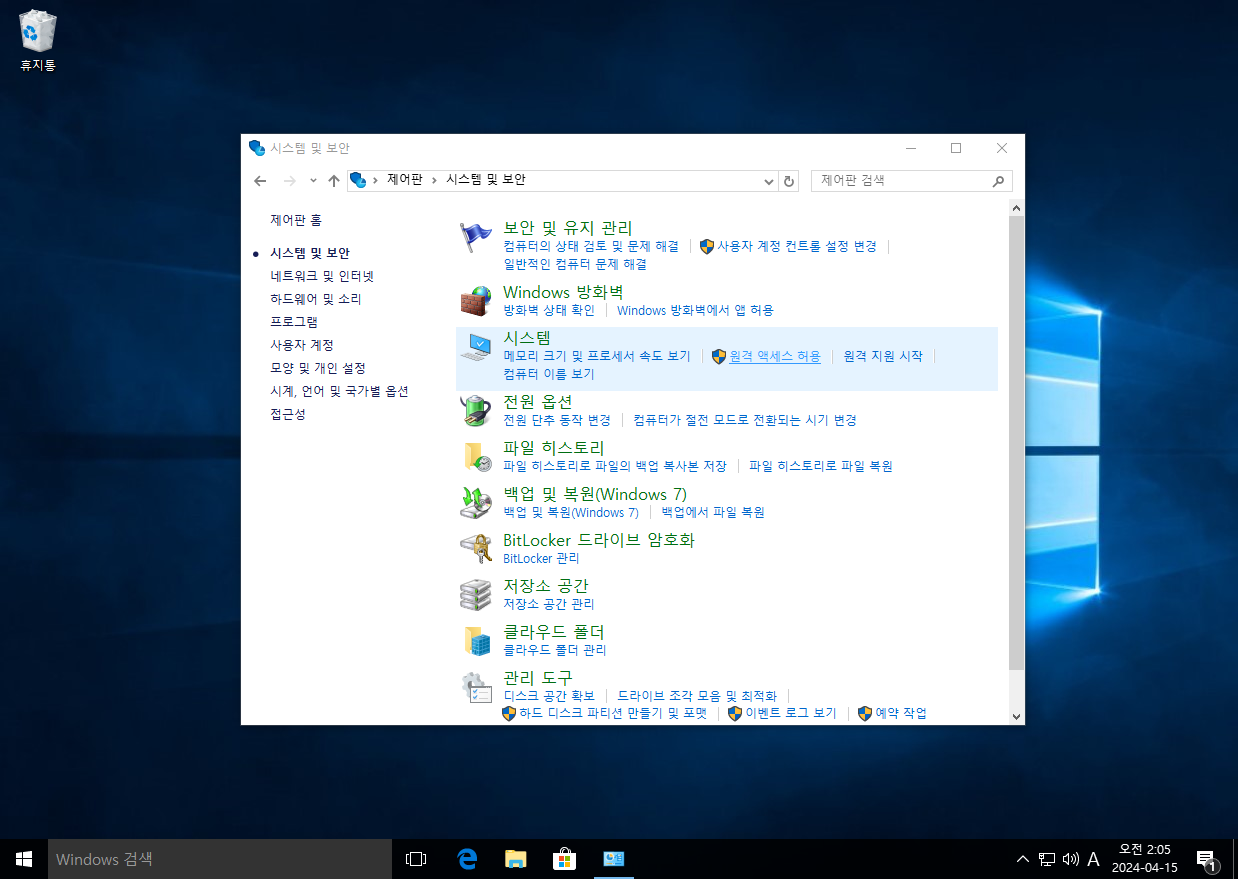Click the 전원 옵션 battery icon
This screenshot has width=1238, height=879.
coord(475,410)
